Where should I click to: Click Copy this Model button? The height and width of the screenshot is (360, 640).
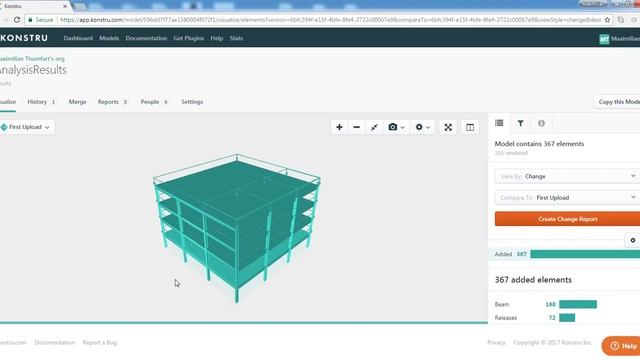[617, 102]
